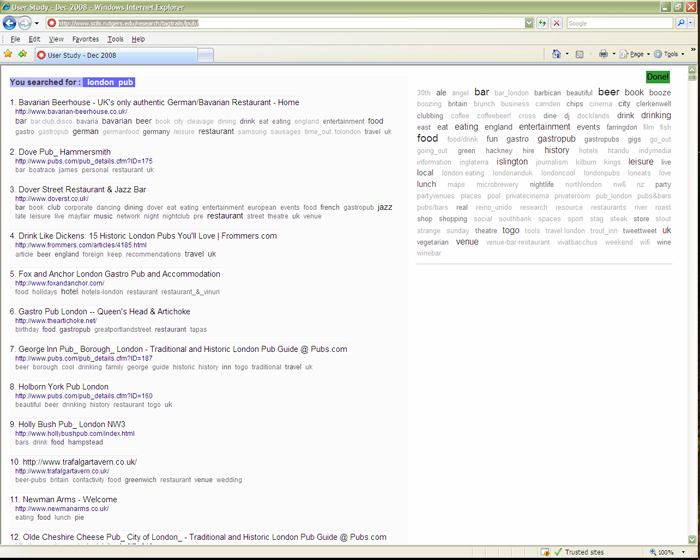Click the 'islington' tag in tag cloud
The height and width of the screenshot is (560, 700).
click(x=512, y=161)
